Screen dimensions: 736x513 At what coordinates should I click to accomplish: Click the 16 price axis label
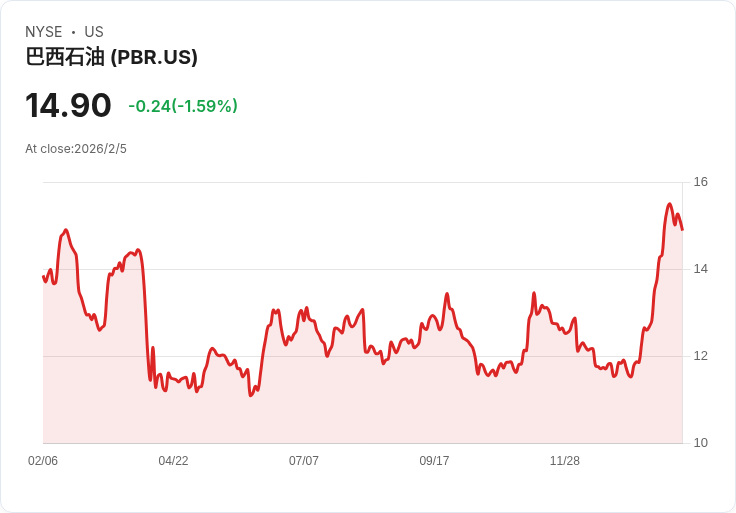700,182
